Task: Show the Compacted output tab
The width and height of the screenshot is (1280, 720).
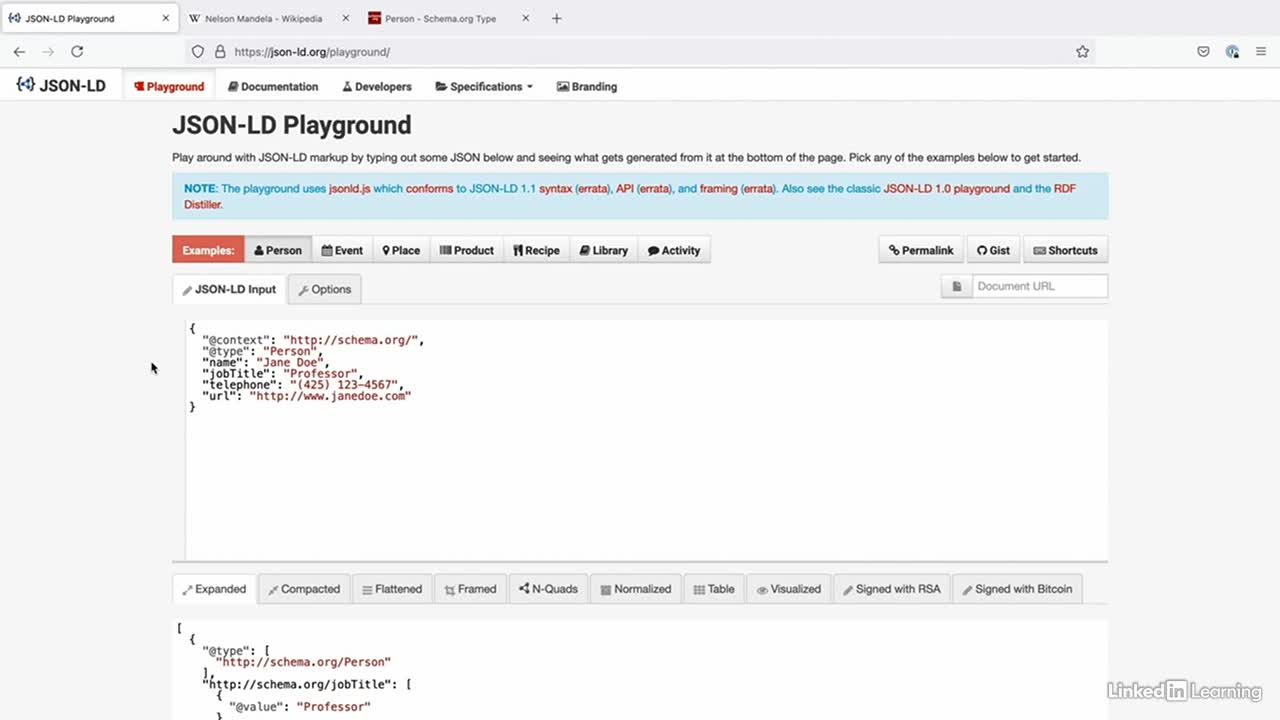Action: click(304, 589)
